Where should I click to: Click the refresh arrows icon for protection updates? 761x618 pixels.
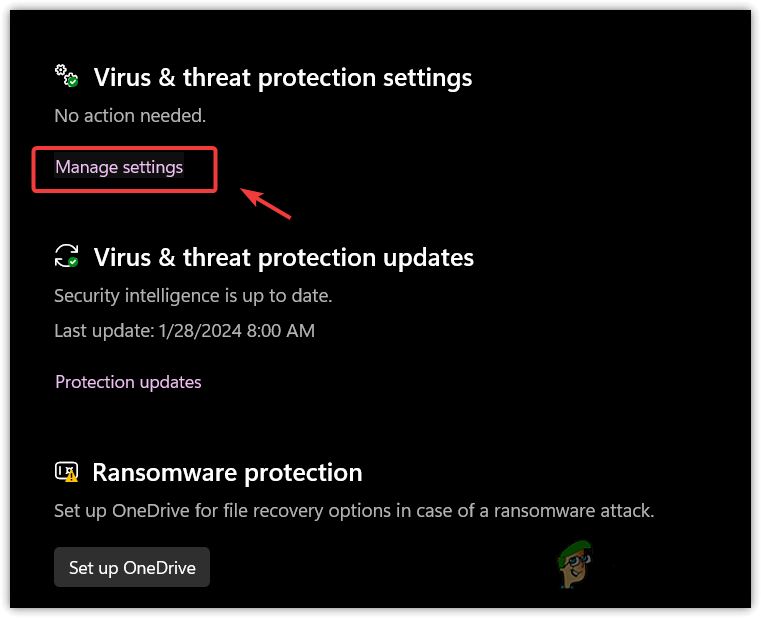point(66,255)
